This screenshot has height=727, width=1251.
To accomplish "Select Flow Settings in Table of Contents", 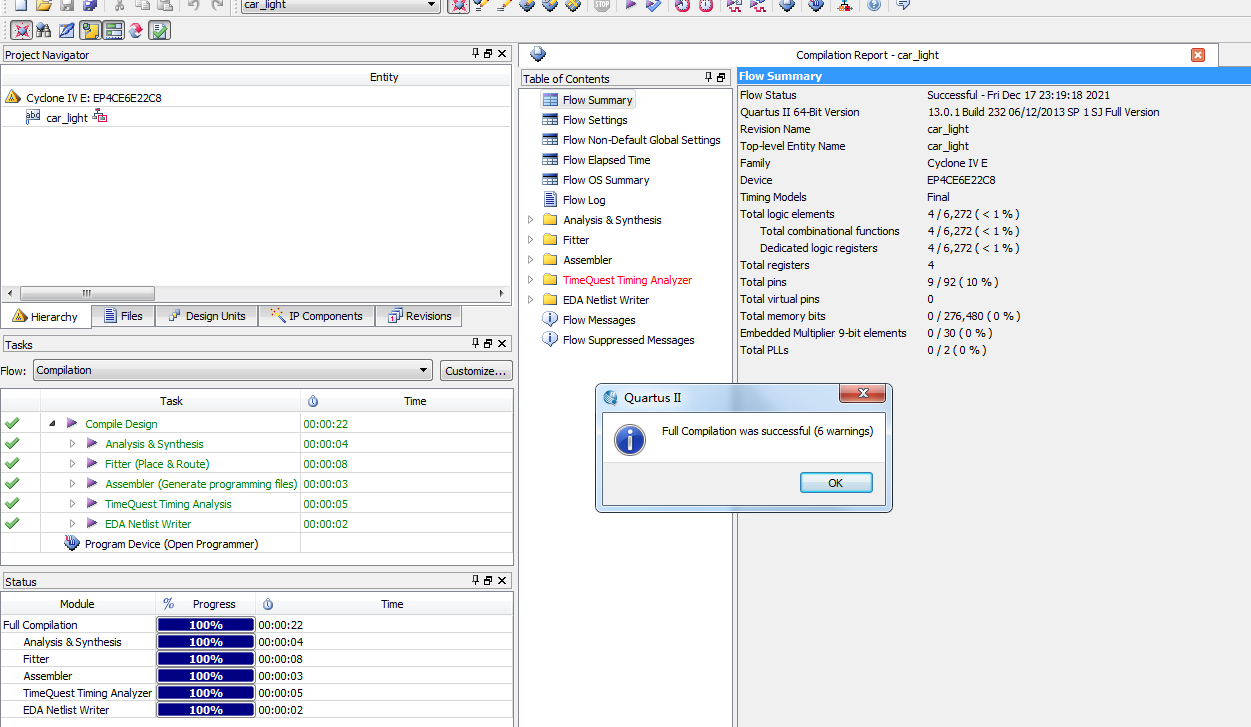I will 595,120.
